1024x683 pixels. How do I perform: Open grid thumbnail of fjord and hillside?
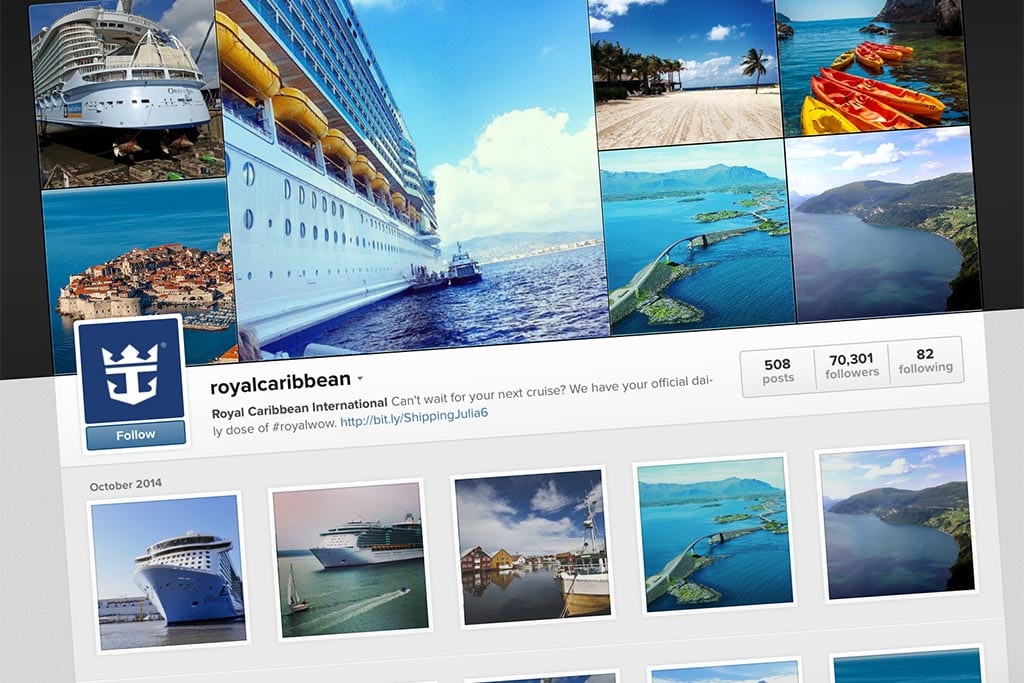897,522
